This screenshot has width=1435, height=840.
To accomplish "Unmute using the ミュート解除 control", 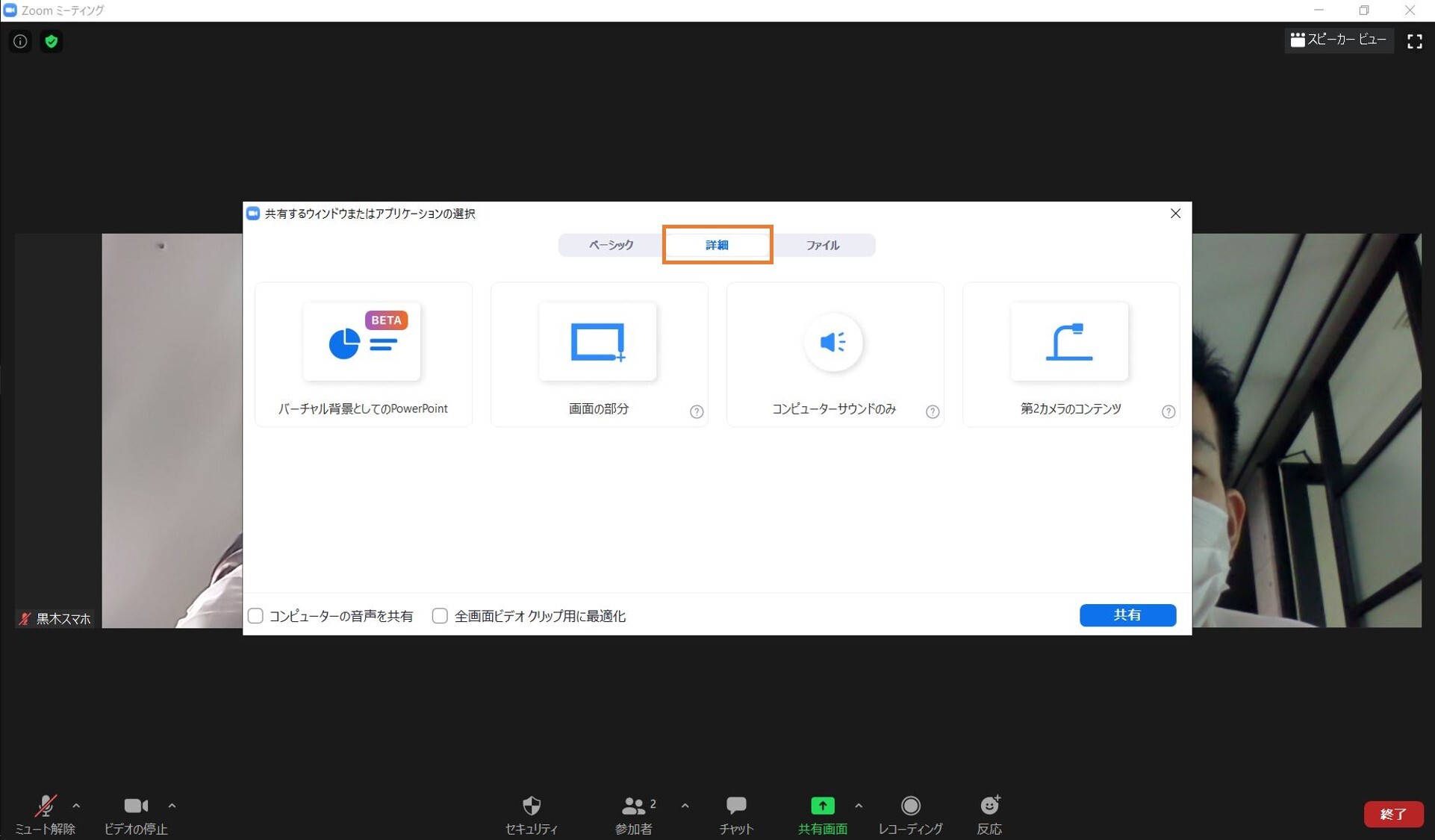I will coord(45,814).
